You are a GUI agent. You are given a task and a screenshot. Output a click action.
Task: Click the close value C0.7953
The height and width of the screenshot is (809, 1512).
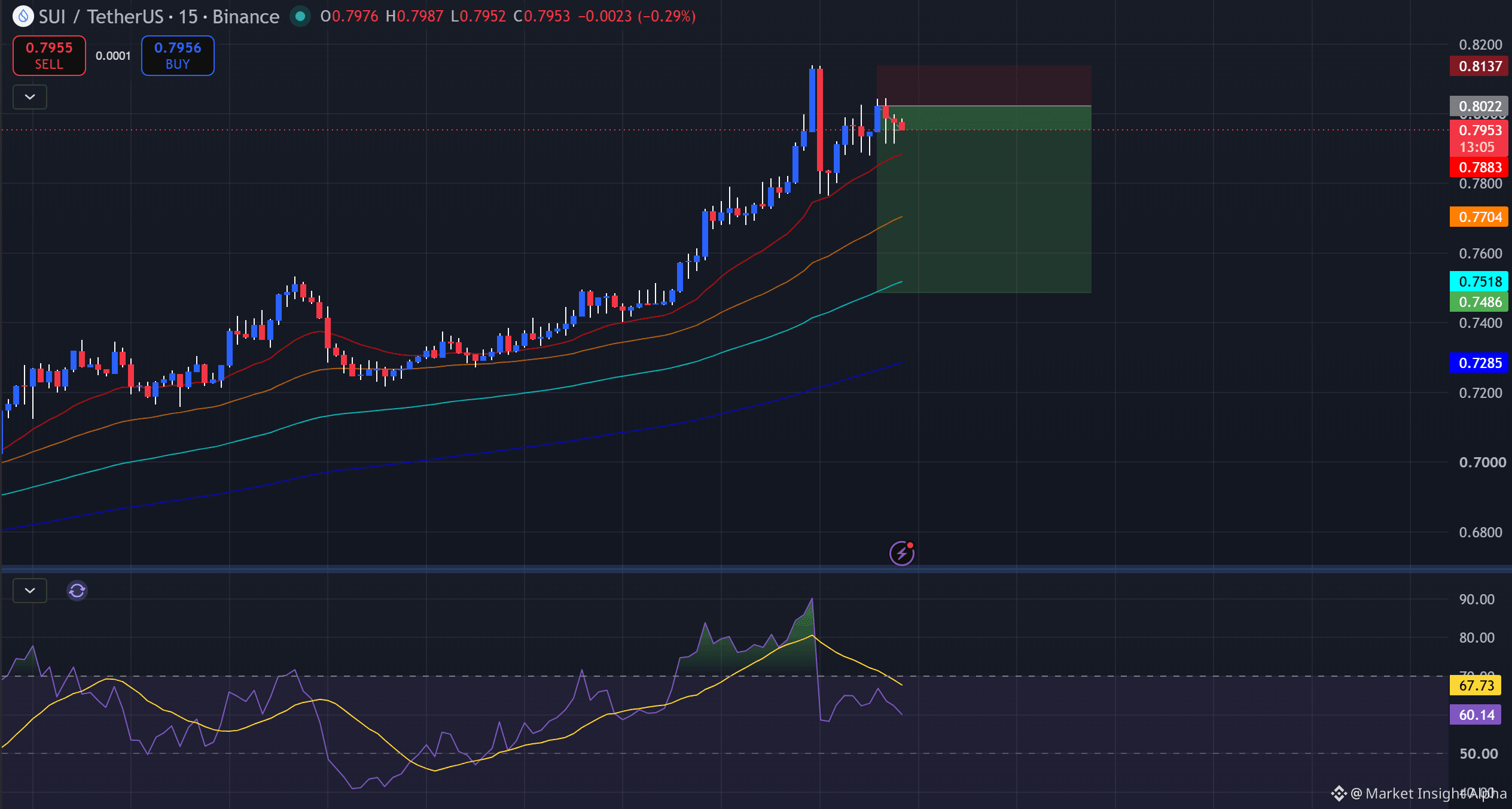pyautogui.click(x=542, y=16)
